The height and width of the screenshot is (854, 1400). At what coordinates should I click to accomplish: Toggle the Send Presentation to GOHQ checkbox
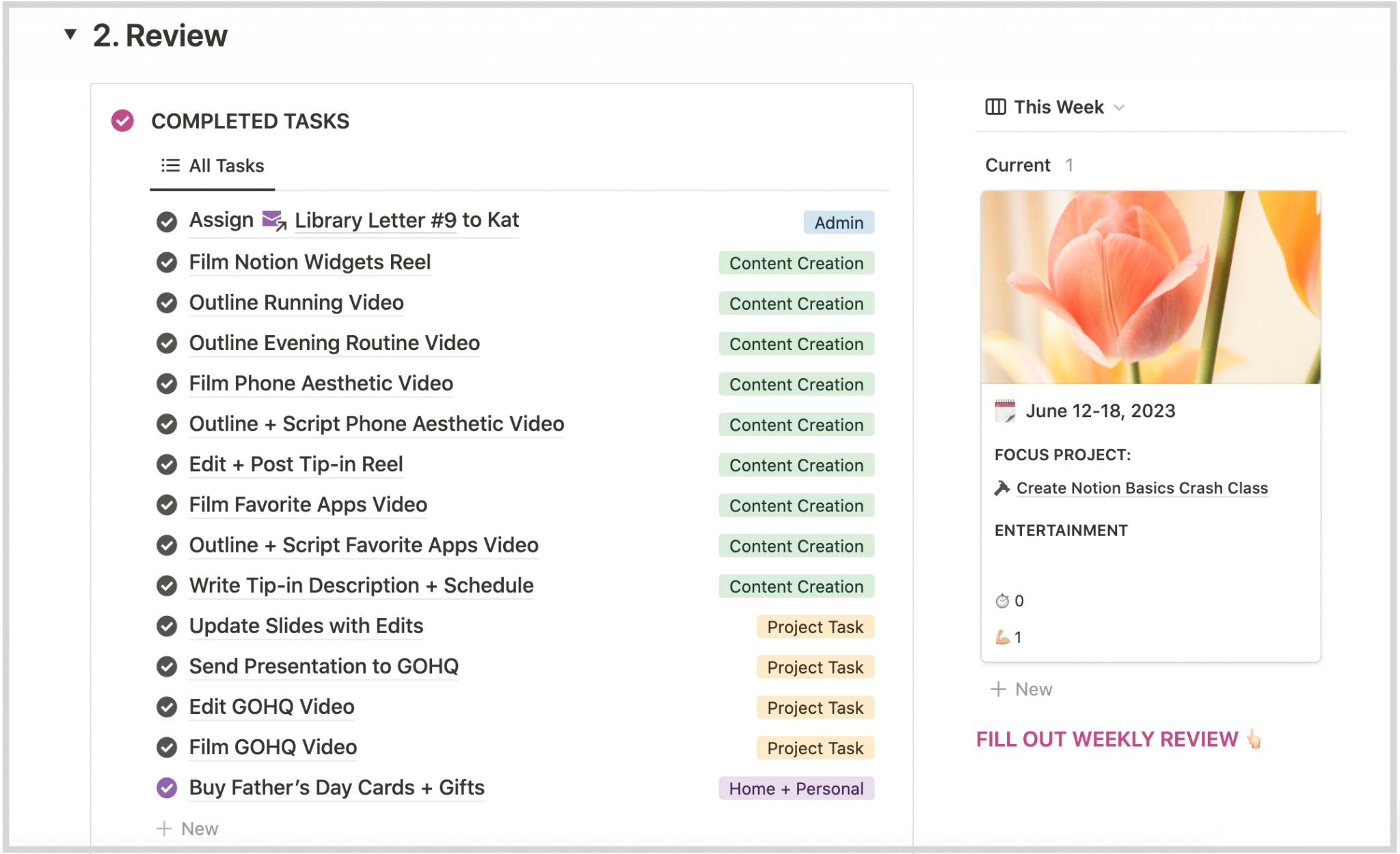(x=167, y=667)
